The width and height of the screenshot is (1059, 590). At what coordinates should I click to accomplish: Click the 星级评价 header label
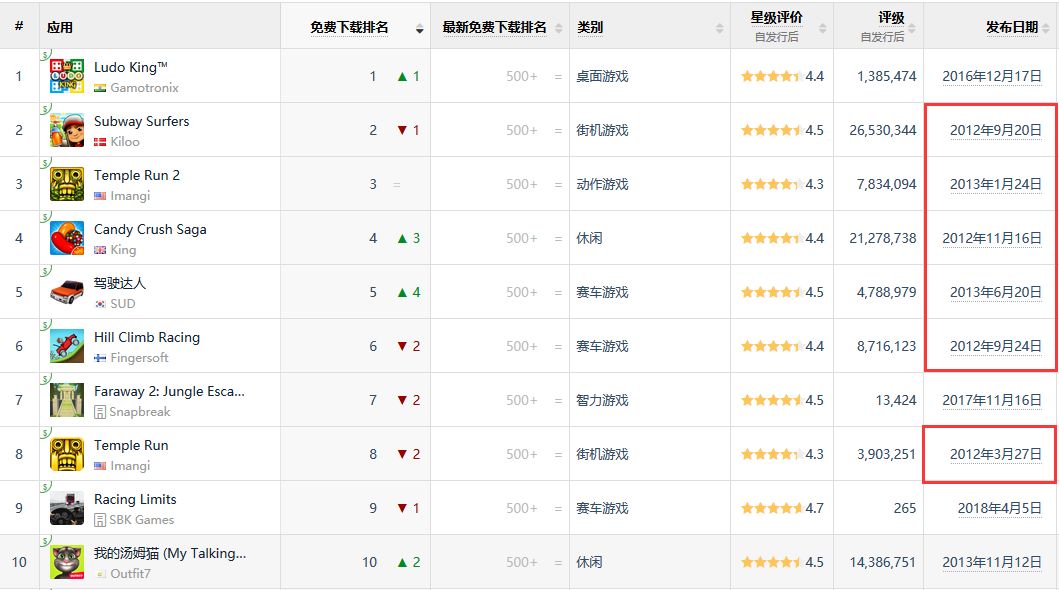click(777, 18)
